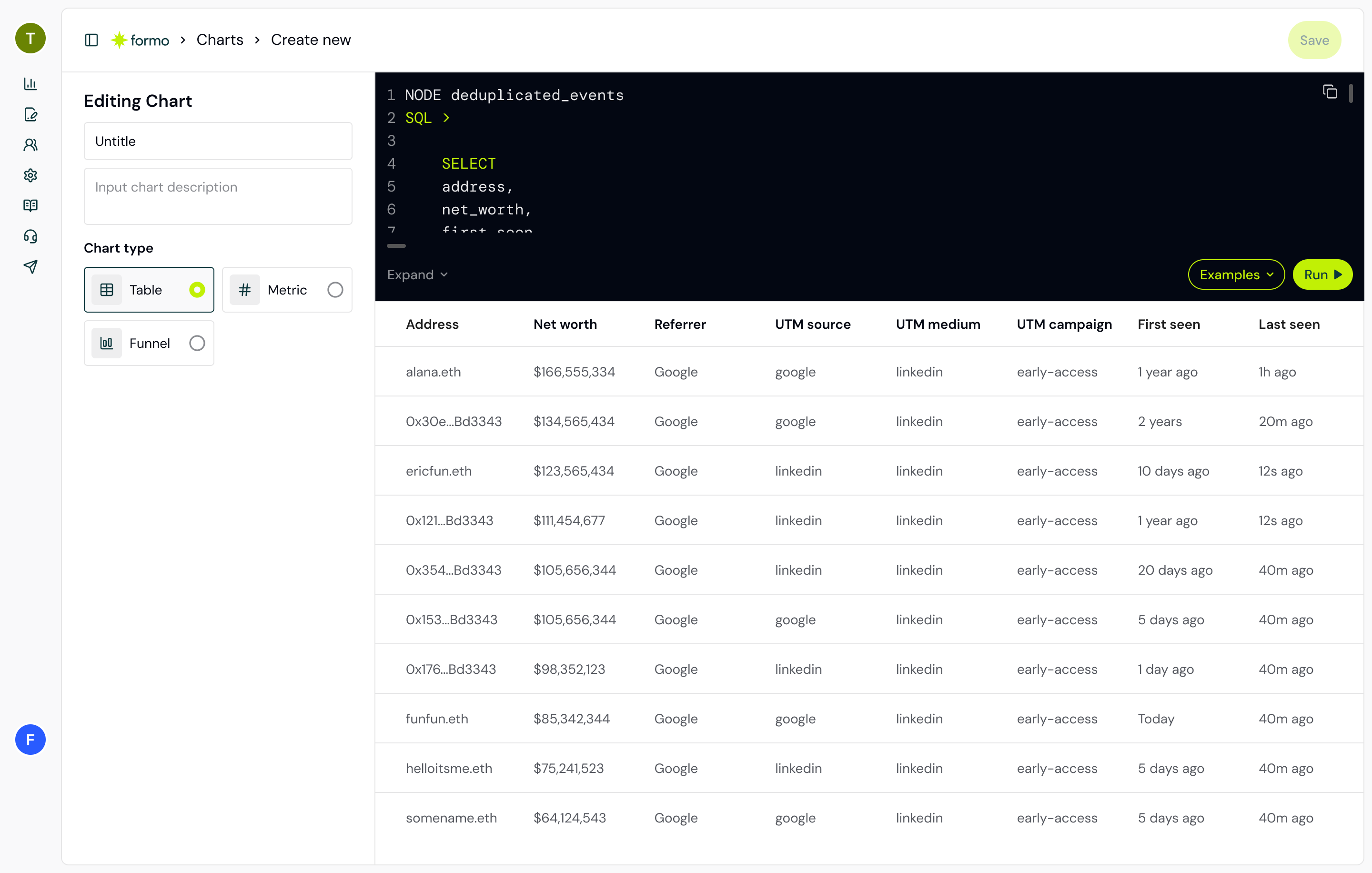Click the edit note sidebar icon
Screen dimensions: 1372x873
30,114
